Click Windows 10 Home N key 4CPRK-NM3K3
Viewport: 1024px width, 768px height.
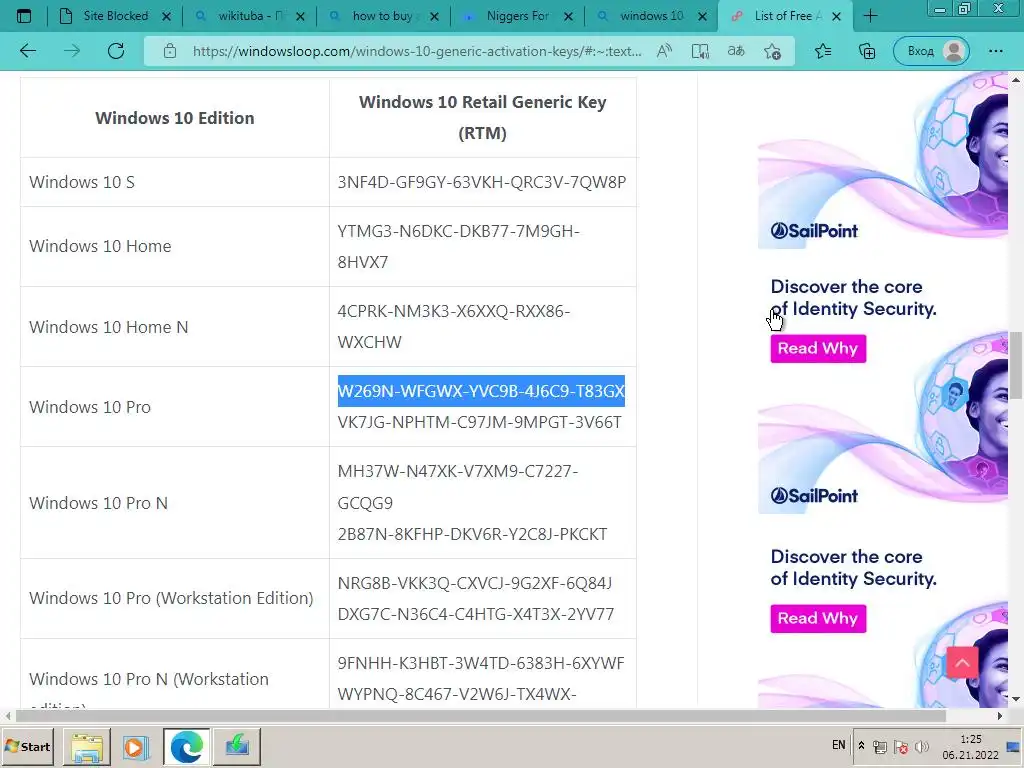pyautogui.click(x=454, y=327)
